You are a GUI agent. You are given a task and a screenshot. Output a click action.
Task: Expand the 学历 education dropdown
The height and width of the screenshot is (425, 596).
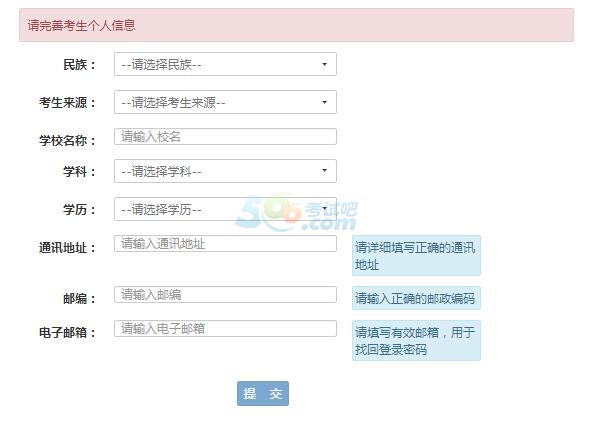[225, 209]
